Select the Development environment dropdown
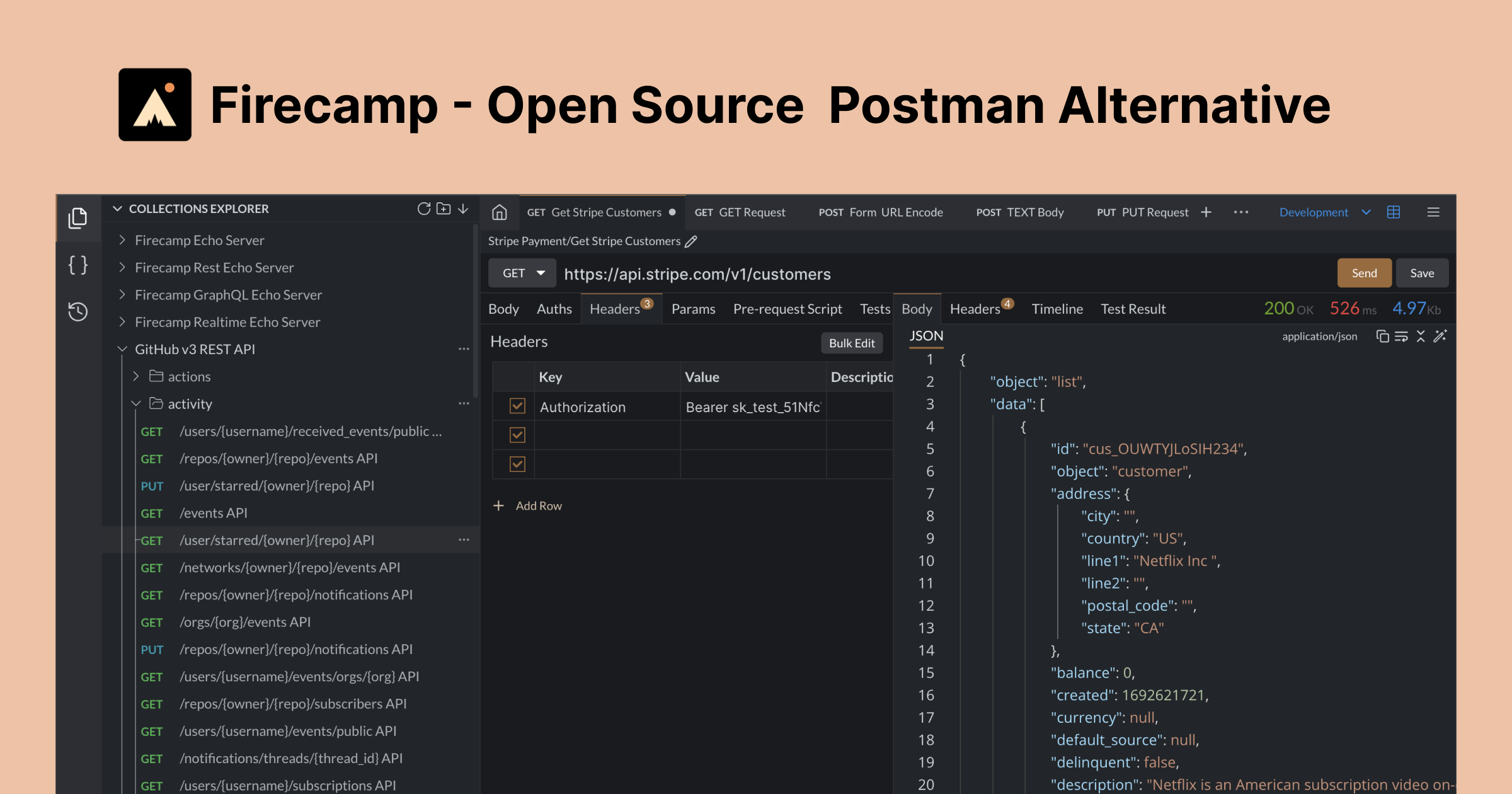The width and height of the screenshot is (1512, 794). [1326, 211]
